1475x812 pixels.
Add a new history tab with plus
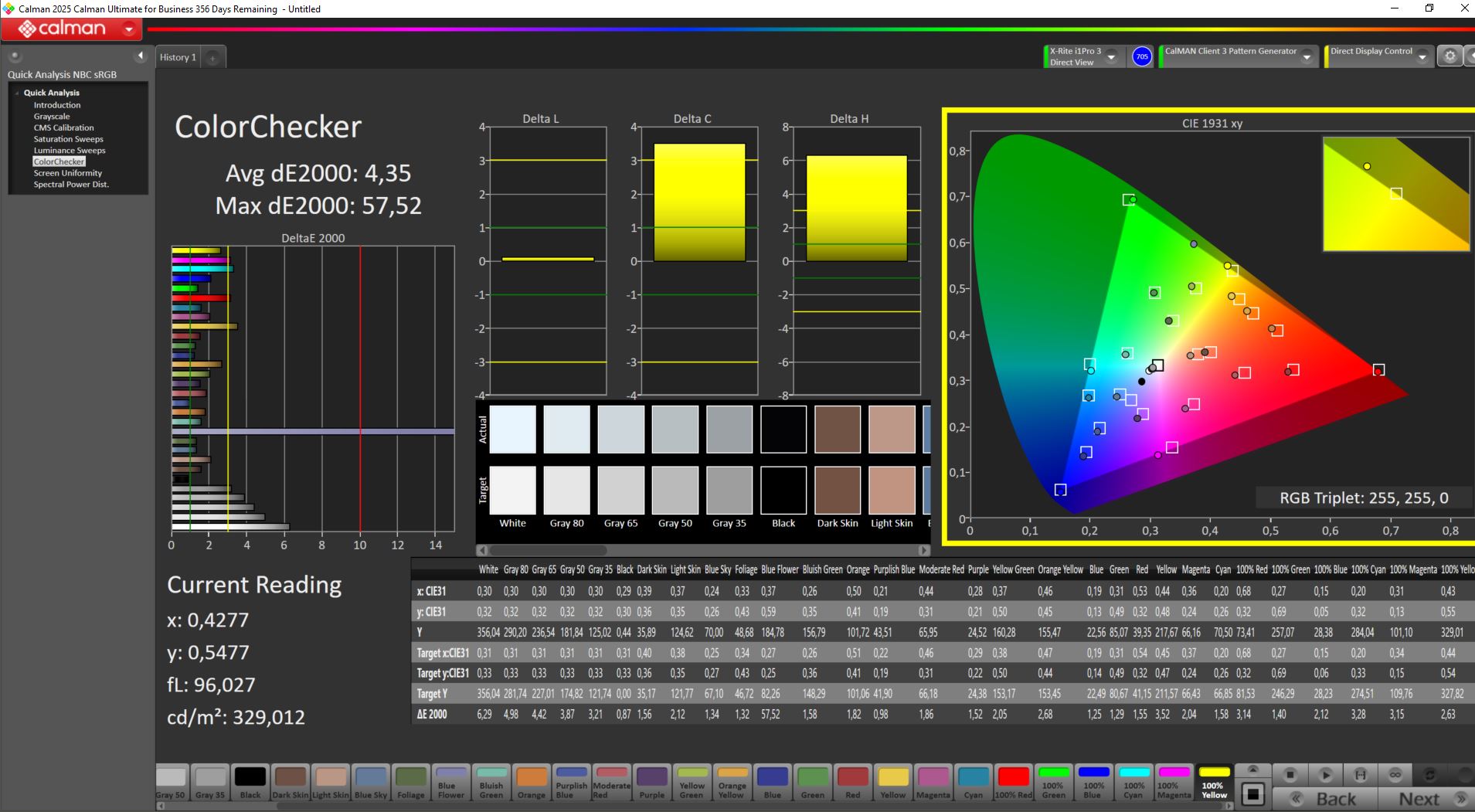tap(212, 58)
